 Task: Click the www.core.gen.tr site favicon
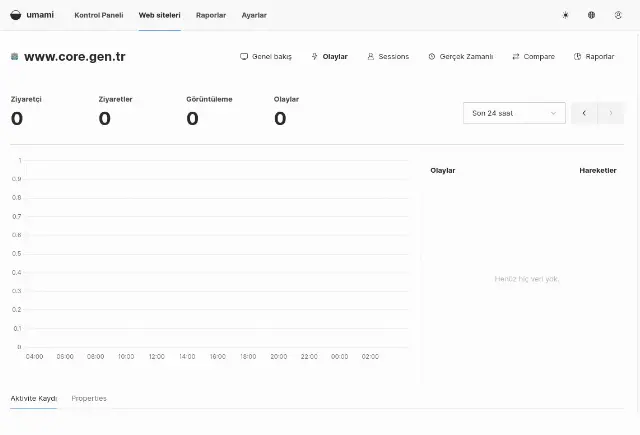15,56
